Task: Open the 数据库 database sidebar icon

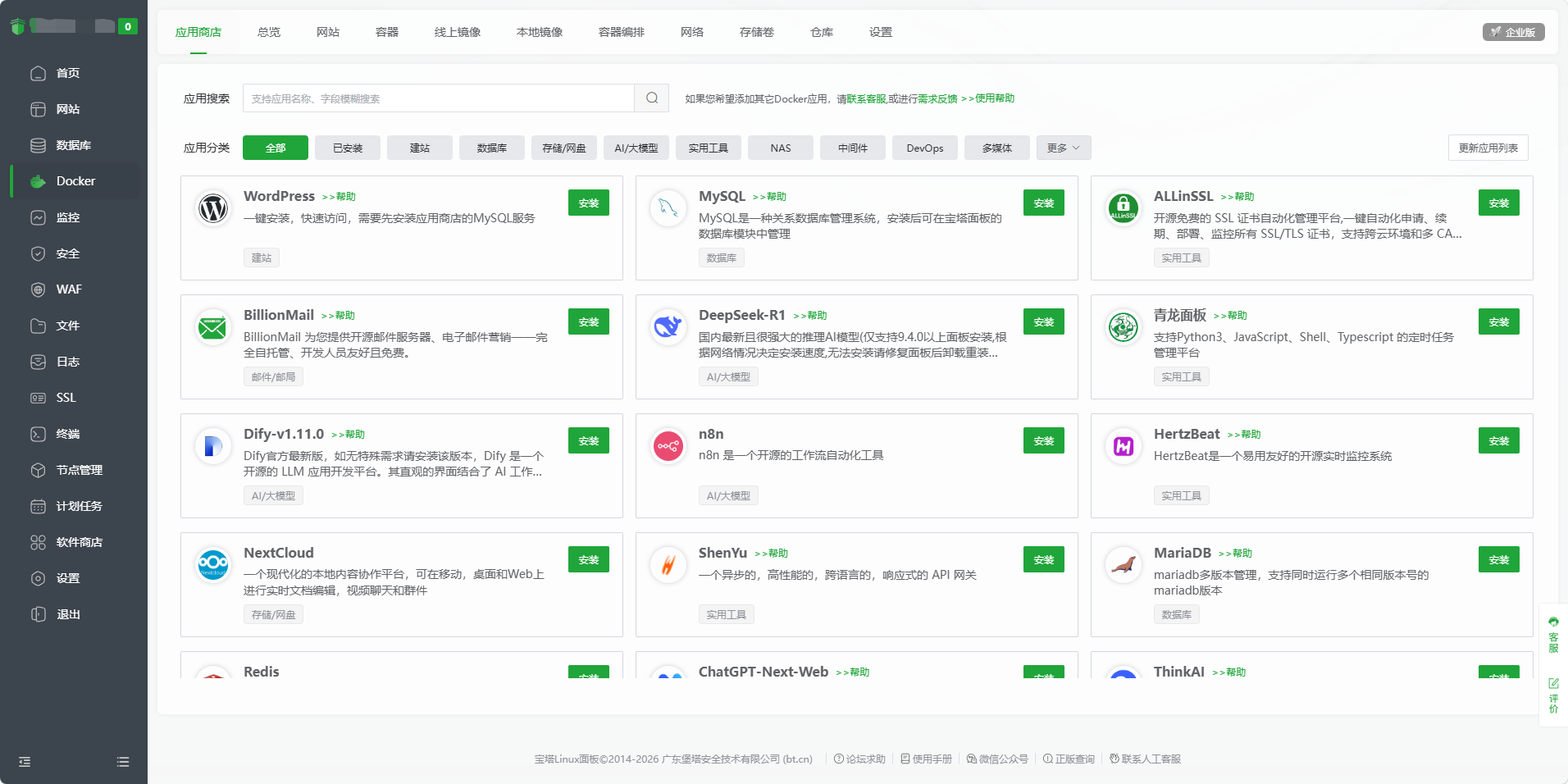Action: [x=38, y=145]
